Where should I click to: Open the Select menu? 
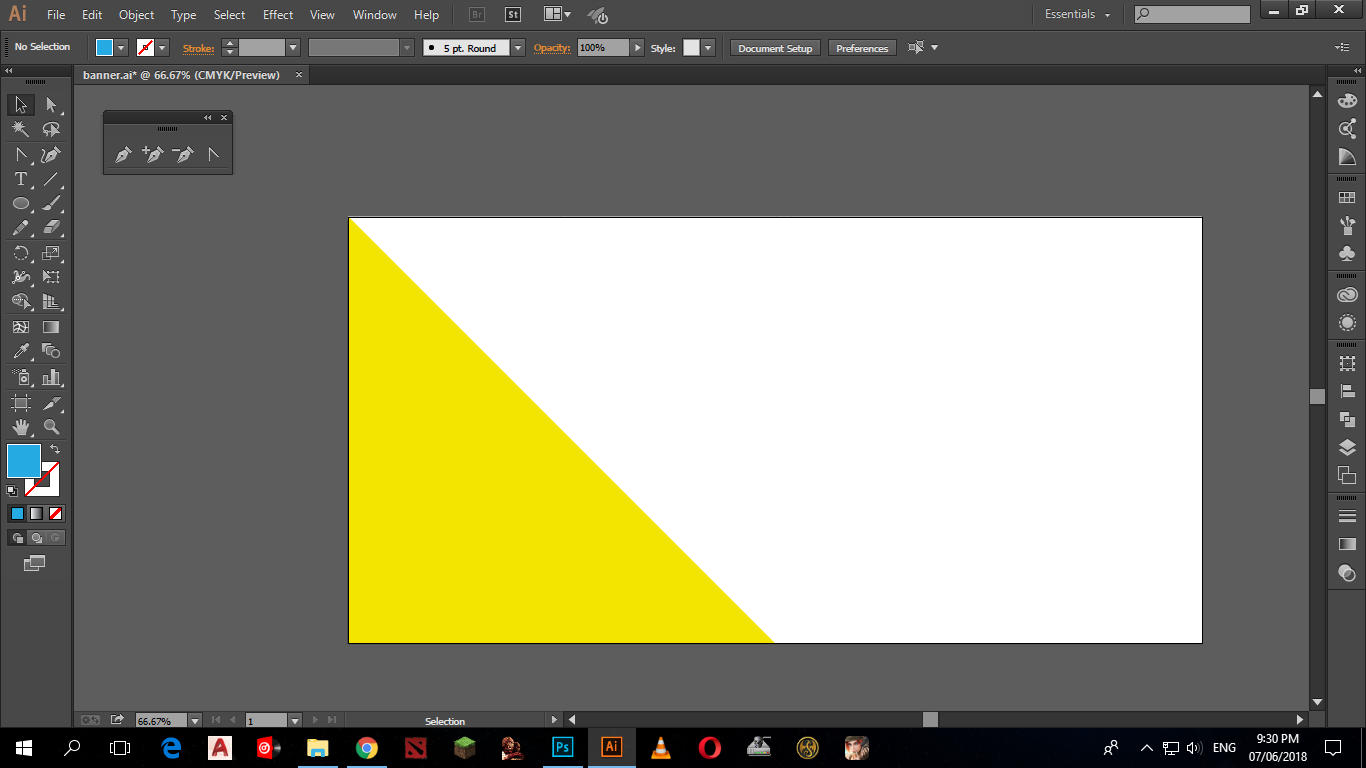[229, 15]
